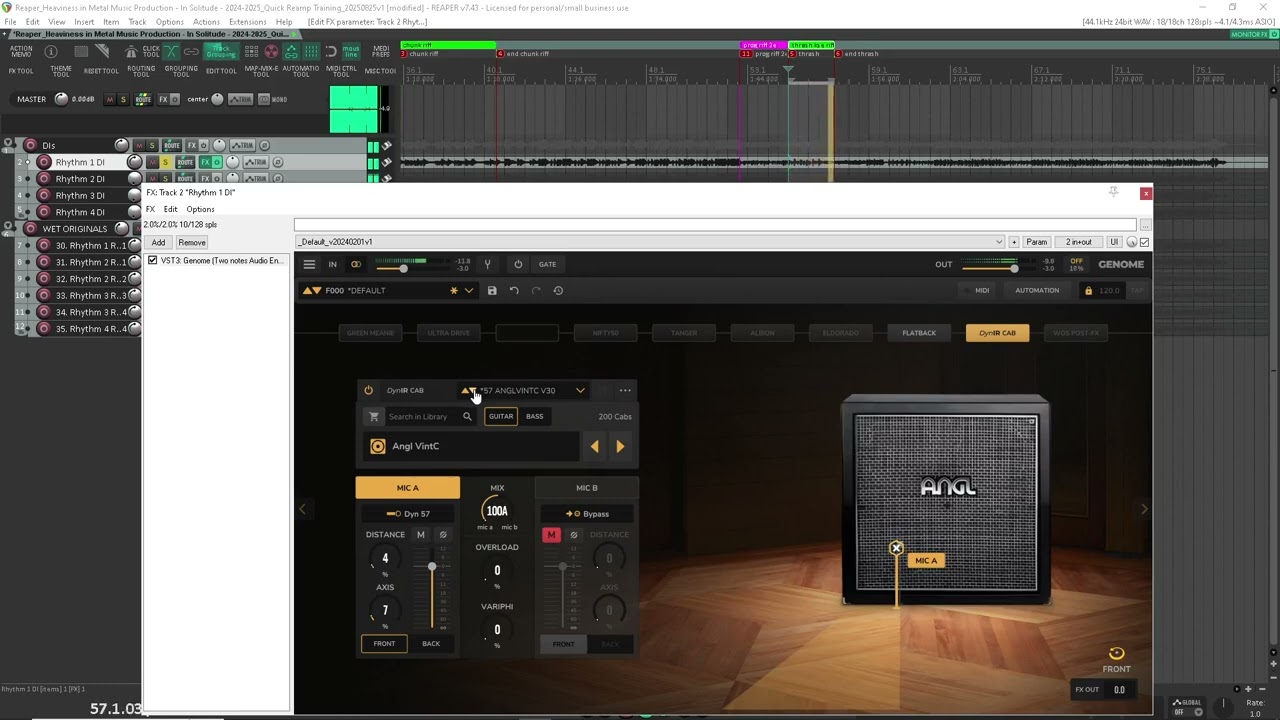Viewport: 1280px width, 720px height.
Task: Select the Rhythm 3 DI track
Action: (x=79, y=195)
